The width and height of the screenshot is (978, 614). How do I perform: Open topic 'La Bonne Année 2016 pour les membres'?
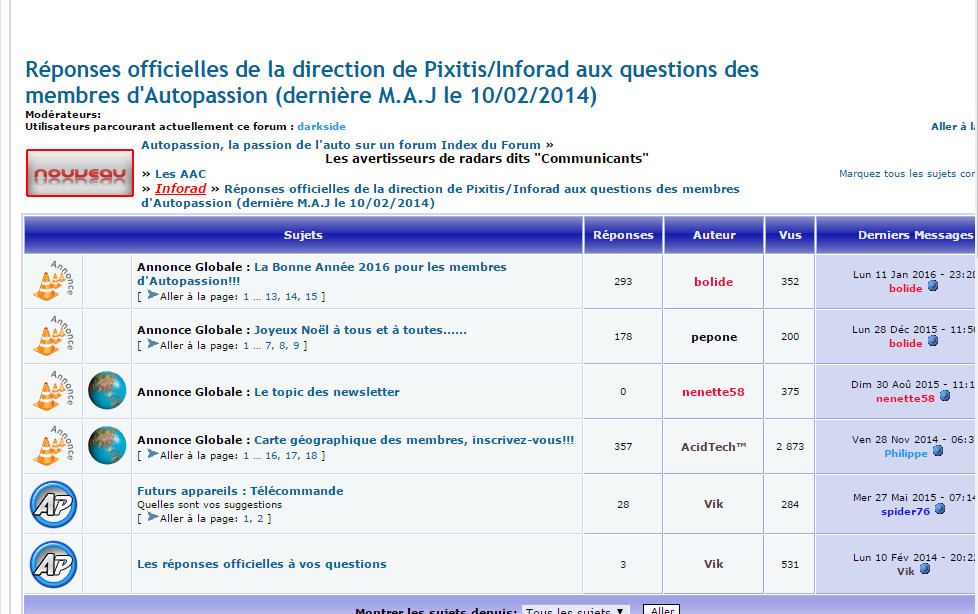[x=322, y=274]
